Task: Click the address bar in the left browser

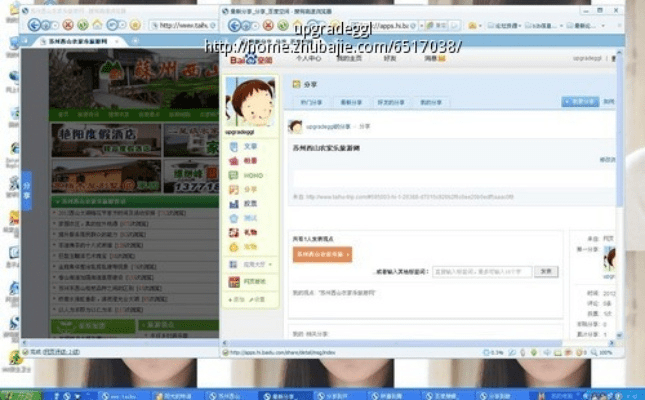Action: 184,26
